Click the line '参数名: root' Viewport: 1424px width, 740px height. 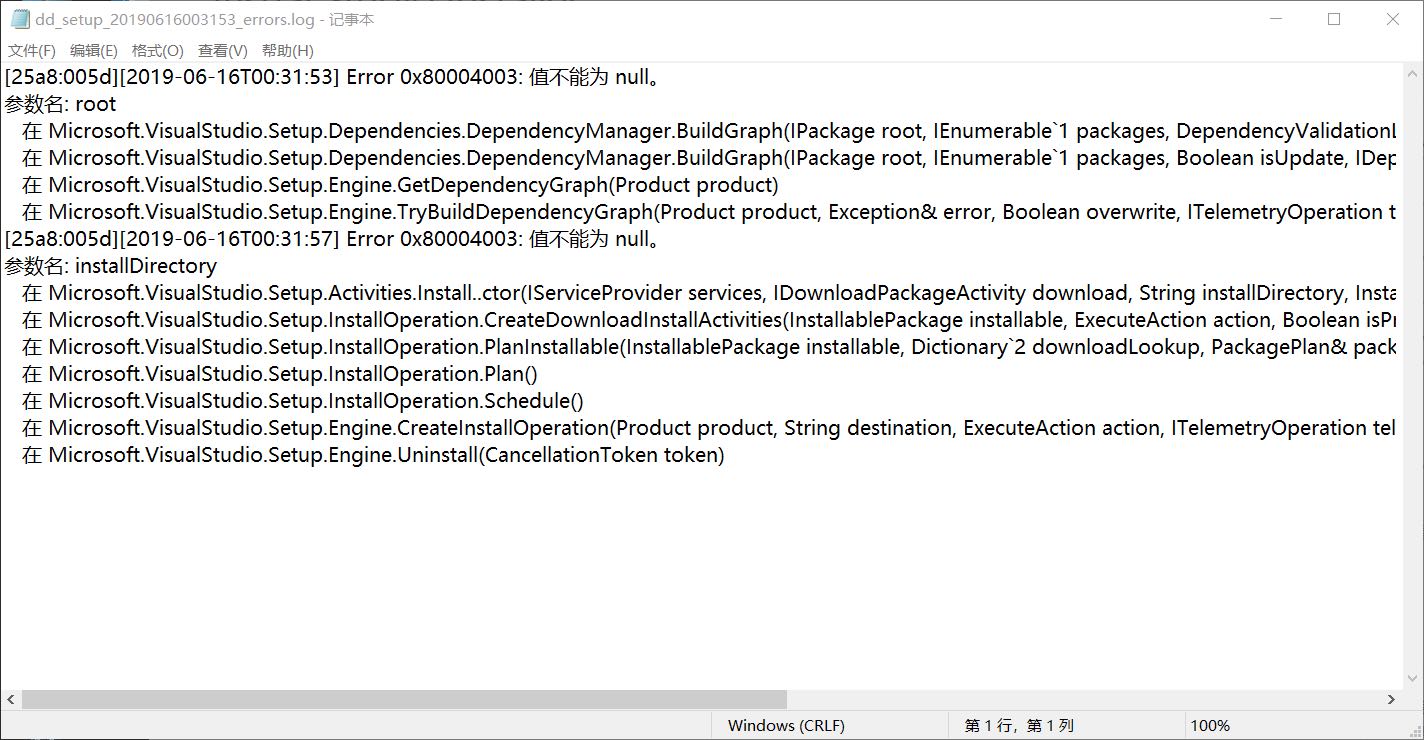tap(61, 104)
